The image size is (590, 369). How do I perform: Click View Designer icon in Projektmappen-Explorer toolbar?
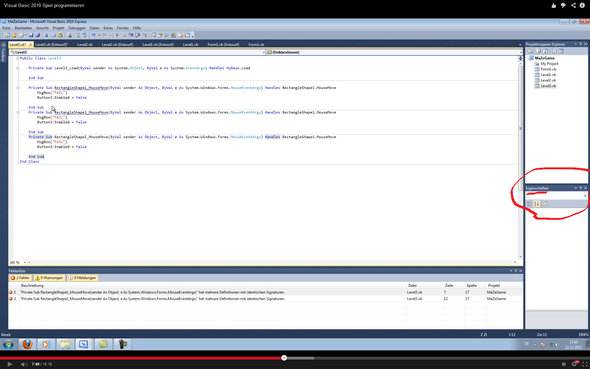[561, 51]
